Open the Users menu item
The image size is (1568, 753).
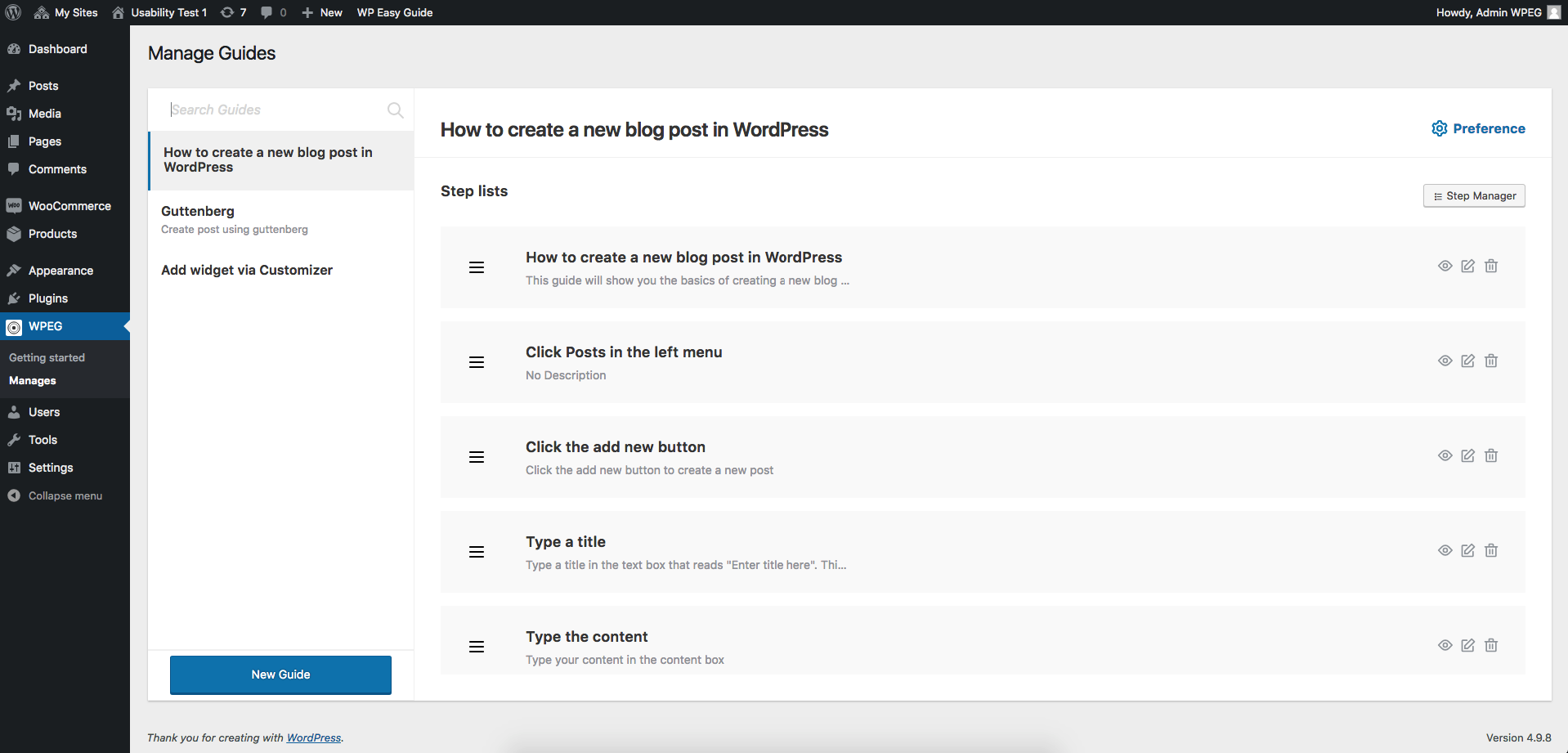coord(65,412)
